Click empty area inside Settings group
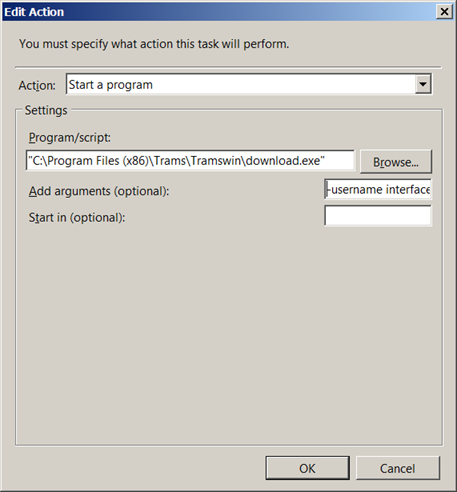Image resolution: width=457 pixels, height=492 pixels. tap(227, 333)
